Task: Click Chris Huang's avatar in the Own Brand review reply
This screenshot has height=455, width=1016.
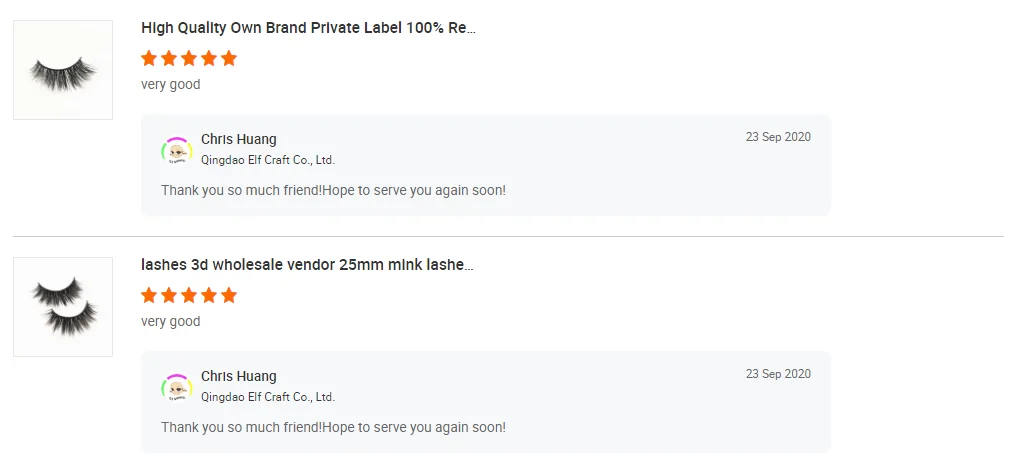Action: click(177, 150)
